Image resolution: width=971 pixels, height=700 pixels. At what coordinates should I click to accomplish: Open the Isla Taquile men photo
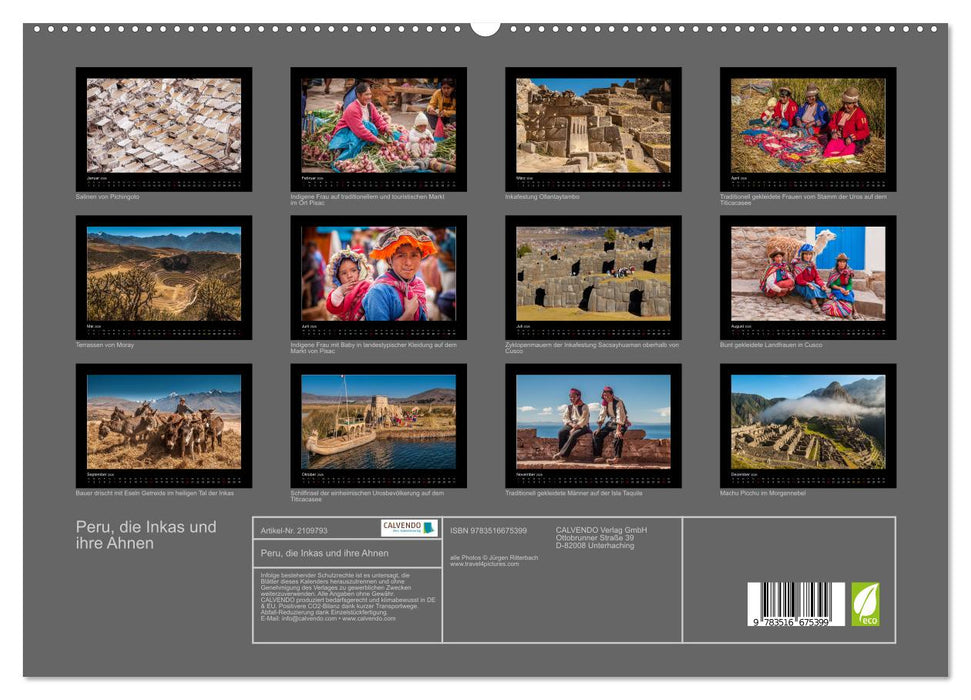click(593, 422)
